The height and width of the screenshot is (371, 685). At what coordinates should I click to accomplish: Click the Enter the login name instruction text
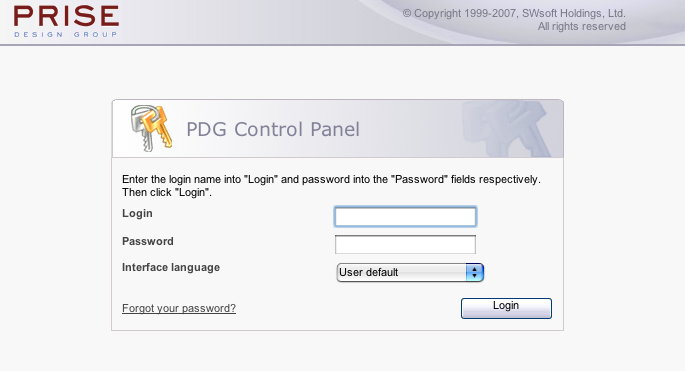(x=331, y=179)
